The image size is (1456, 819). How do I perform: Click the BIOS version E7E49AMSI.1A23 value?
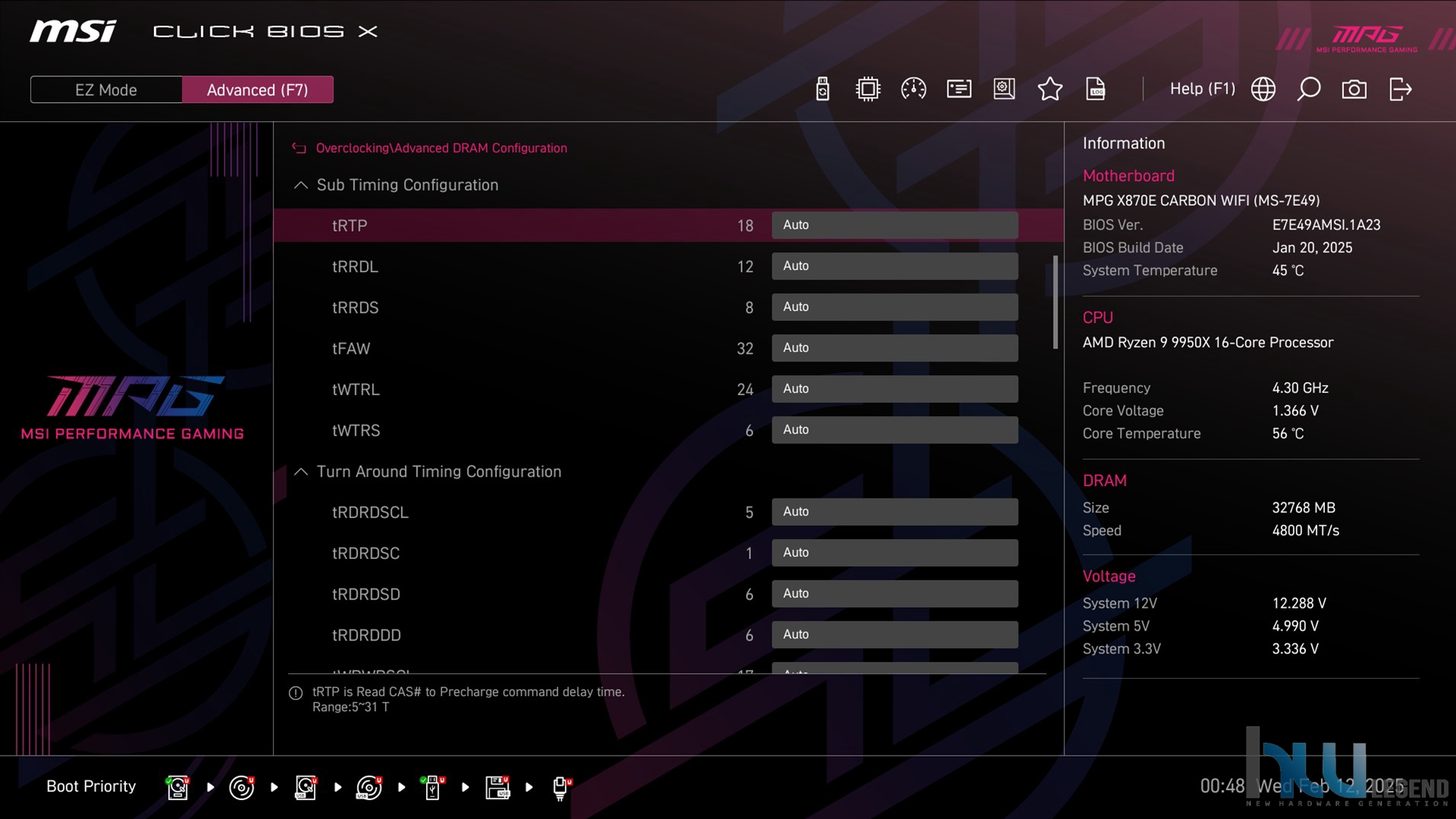(1326, 225)
